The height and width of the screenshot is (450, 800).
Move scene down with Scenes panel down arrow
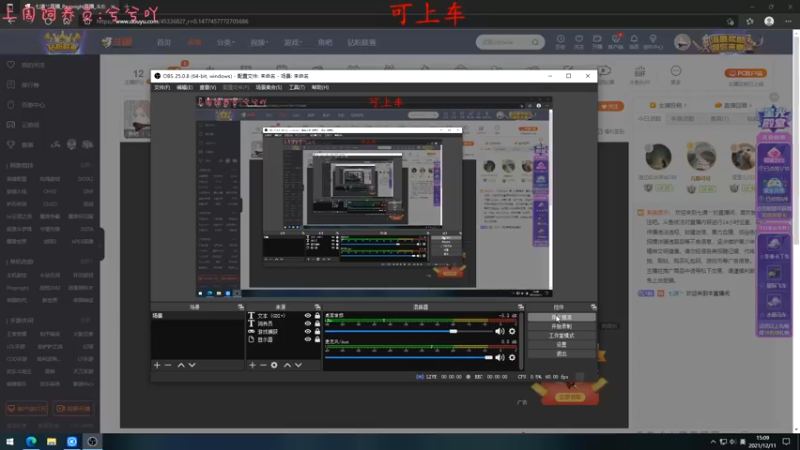[x=192, y=365]
